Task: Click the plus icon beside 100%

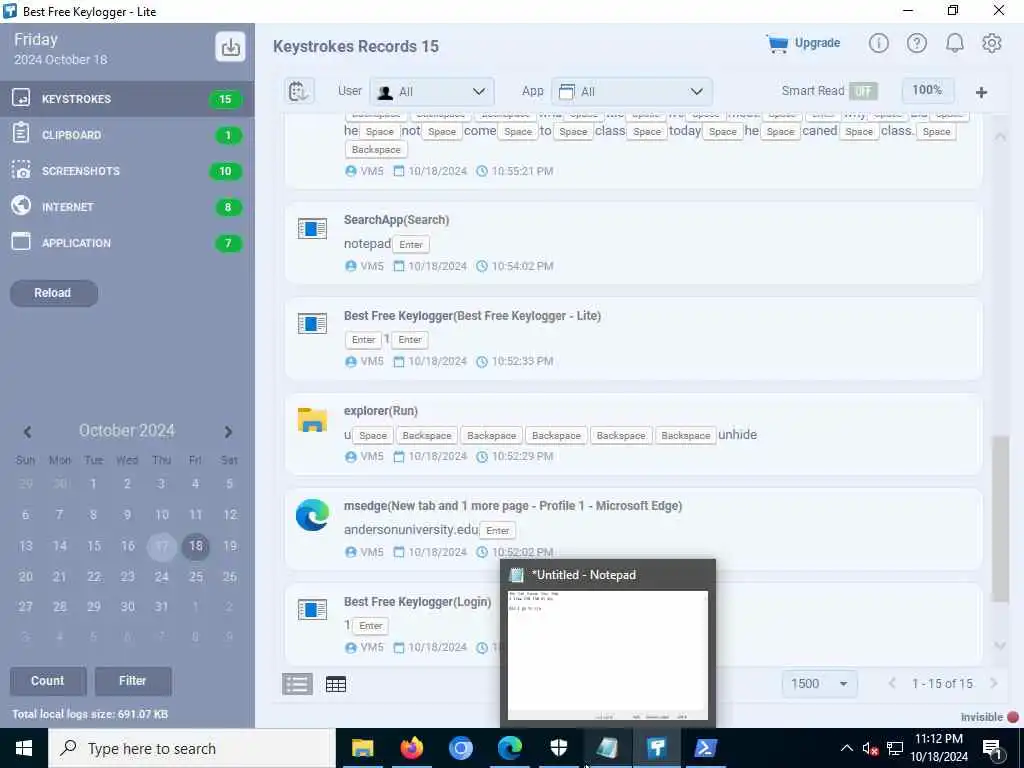Action: coord(981,92)
